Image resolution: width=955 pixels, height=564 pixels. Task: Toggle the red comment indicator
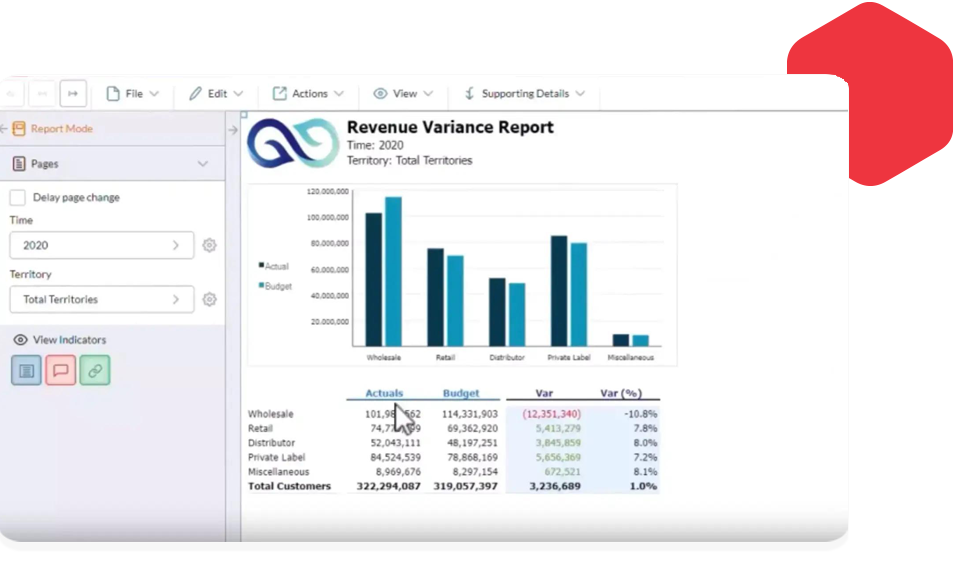(x=61, y=370)
